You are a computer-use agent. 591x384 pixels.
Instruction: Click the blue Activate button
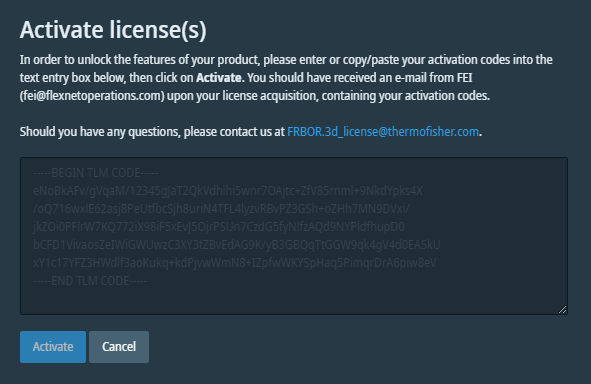point(53,347)
